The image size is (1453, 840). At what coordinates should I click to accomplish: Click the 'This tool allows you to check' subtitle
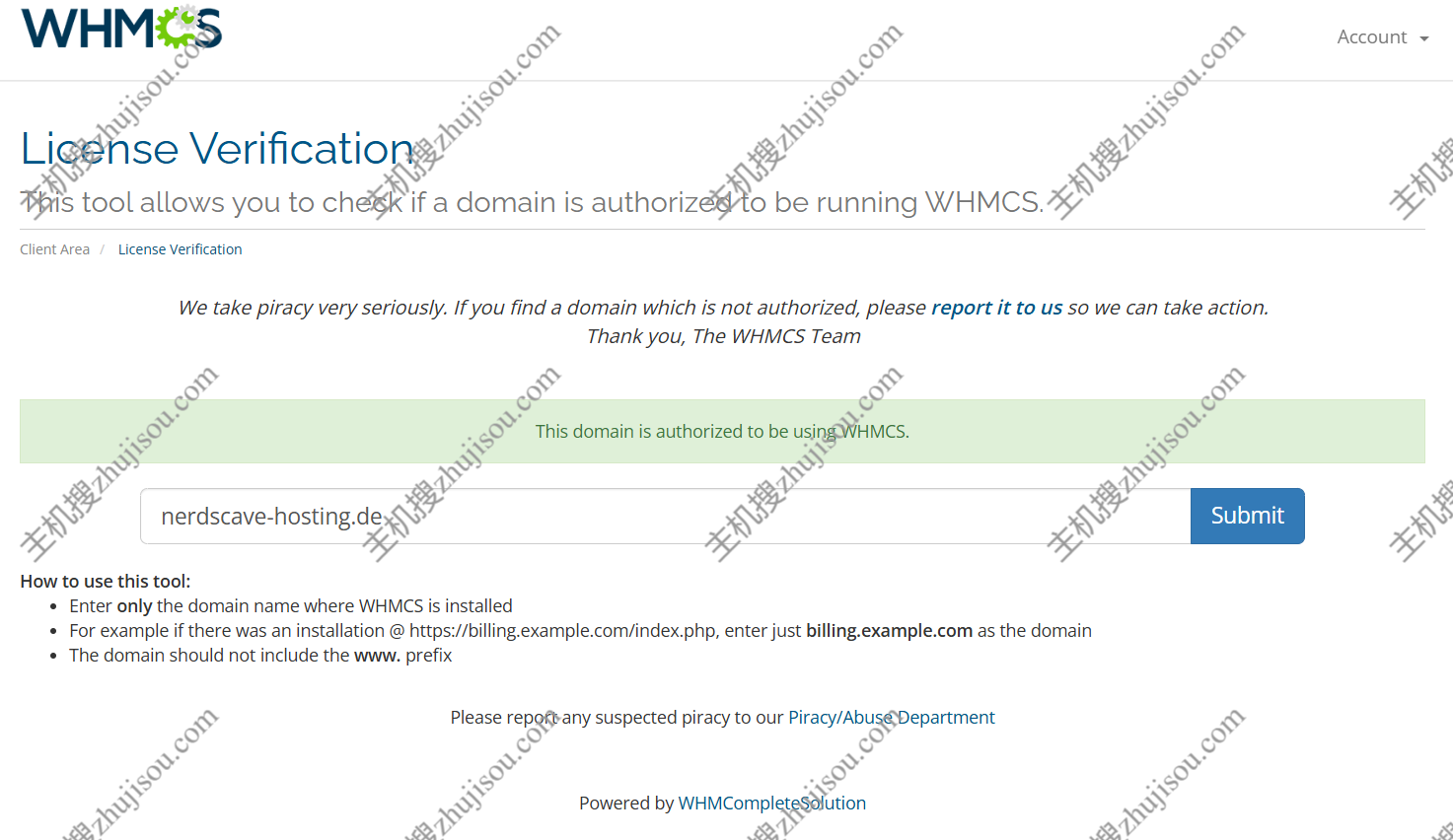(x=532, y=202)
